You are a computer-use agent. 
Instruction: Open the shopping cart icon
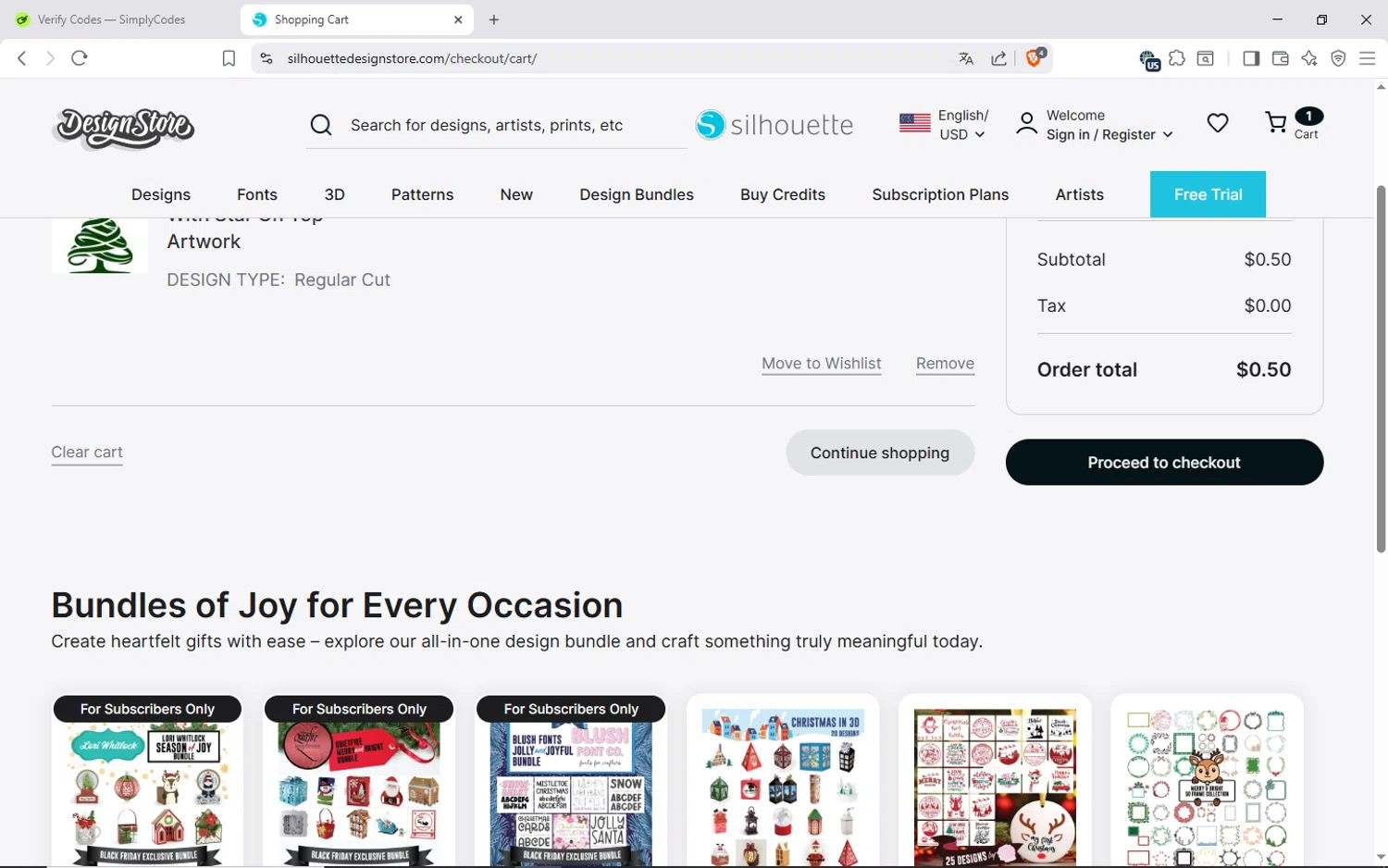[1276, 123]
